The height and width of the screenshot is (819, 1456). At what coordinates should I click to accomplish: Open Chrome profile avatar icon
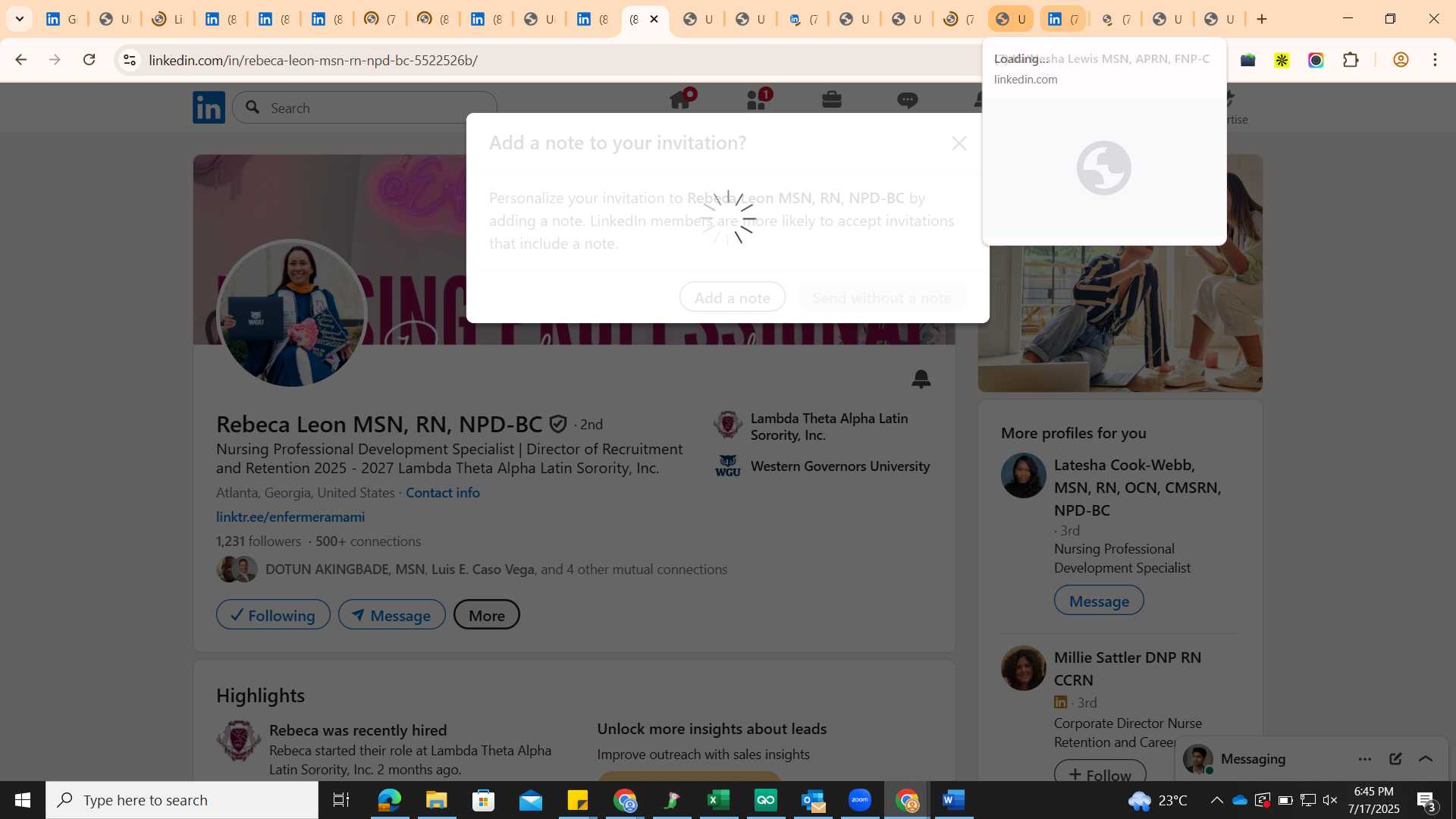pos(1401,60)
